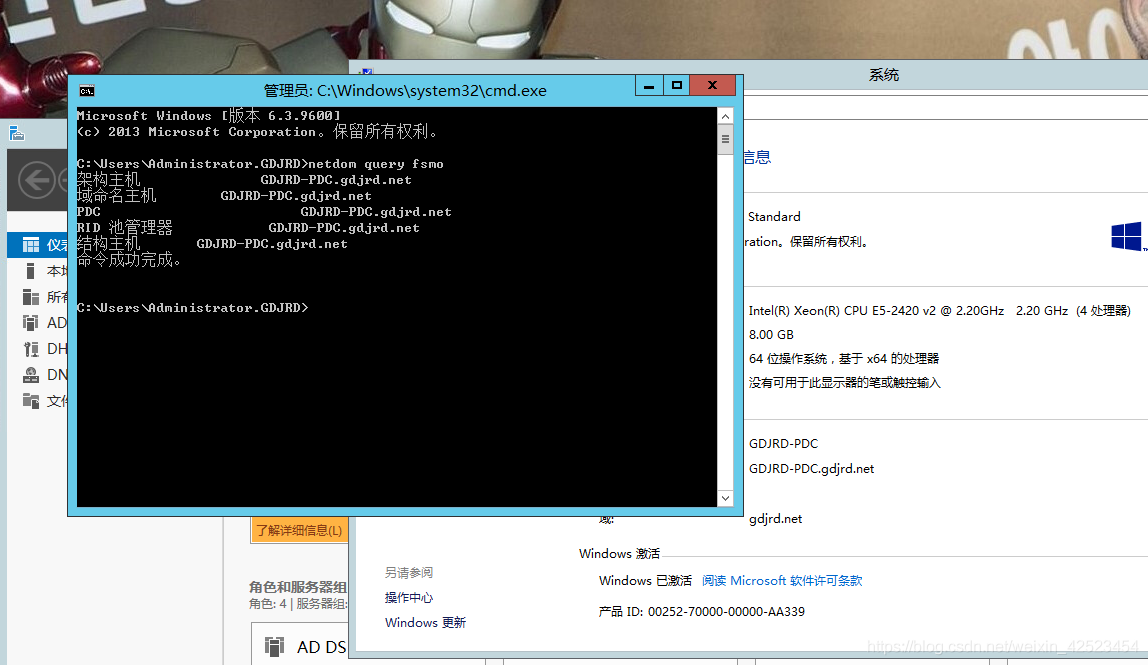Select the DNS sidebar icon

31,375
